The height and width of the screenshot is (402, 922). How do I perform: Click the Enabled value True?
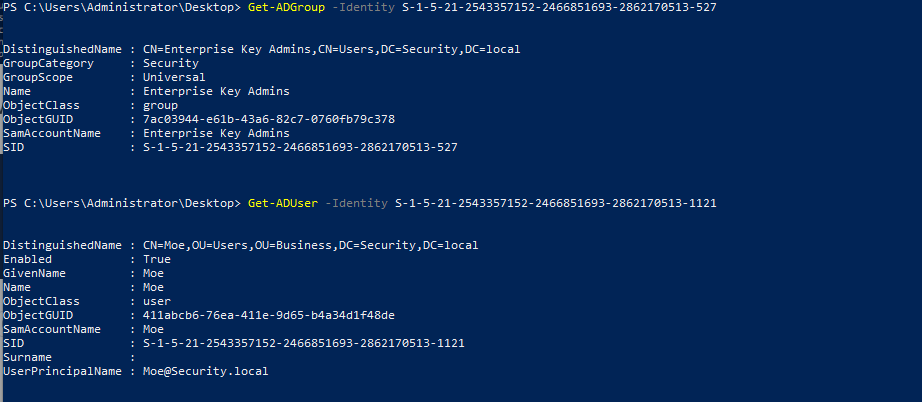coord(156,259)
